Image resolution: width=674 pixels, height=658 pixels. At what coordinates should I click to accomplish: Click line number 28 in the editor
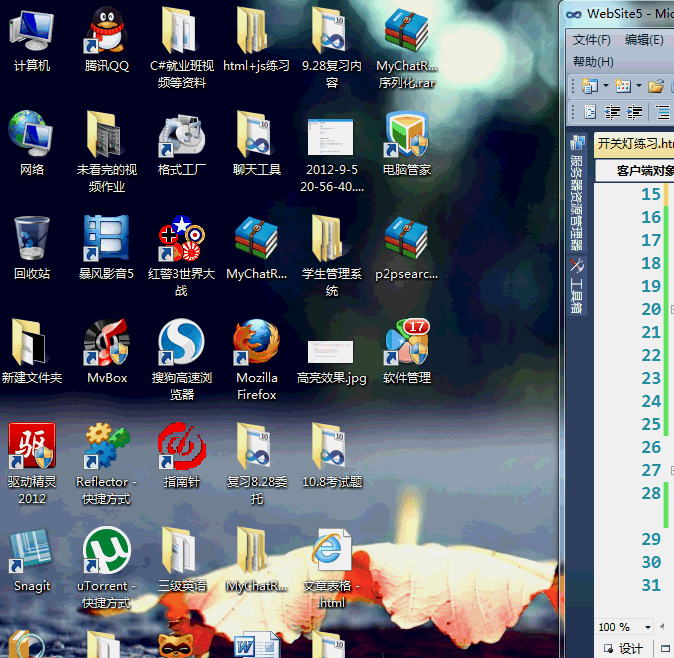pyautogui.click(x=651, y=493)
